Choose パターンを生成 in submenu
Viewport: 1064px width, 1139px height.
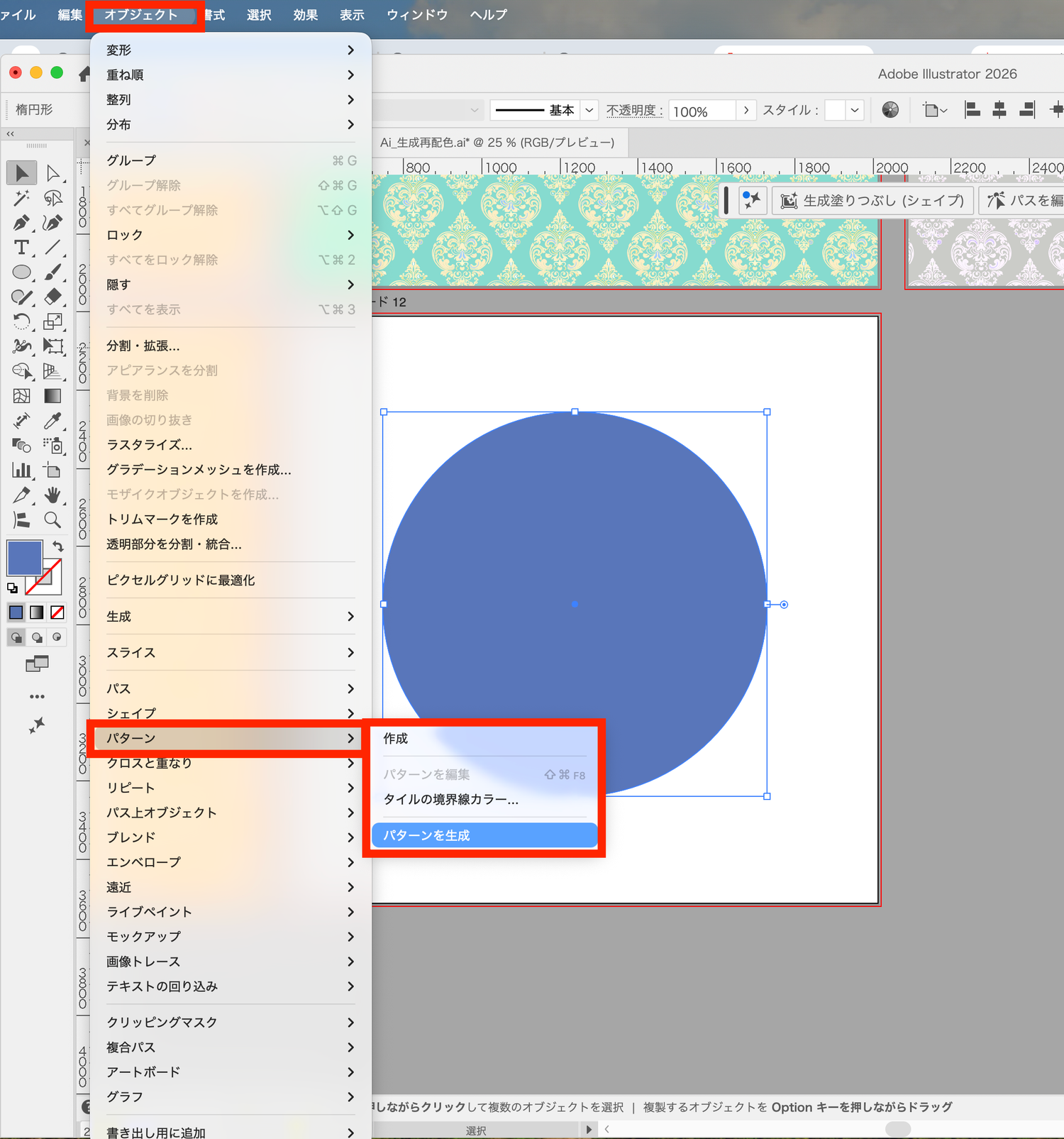point(484,836)
